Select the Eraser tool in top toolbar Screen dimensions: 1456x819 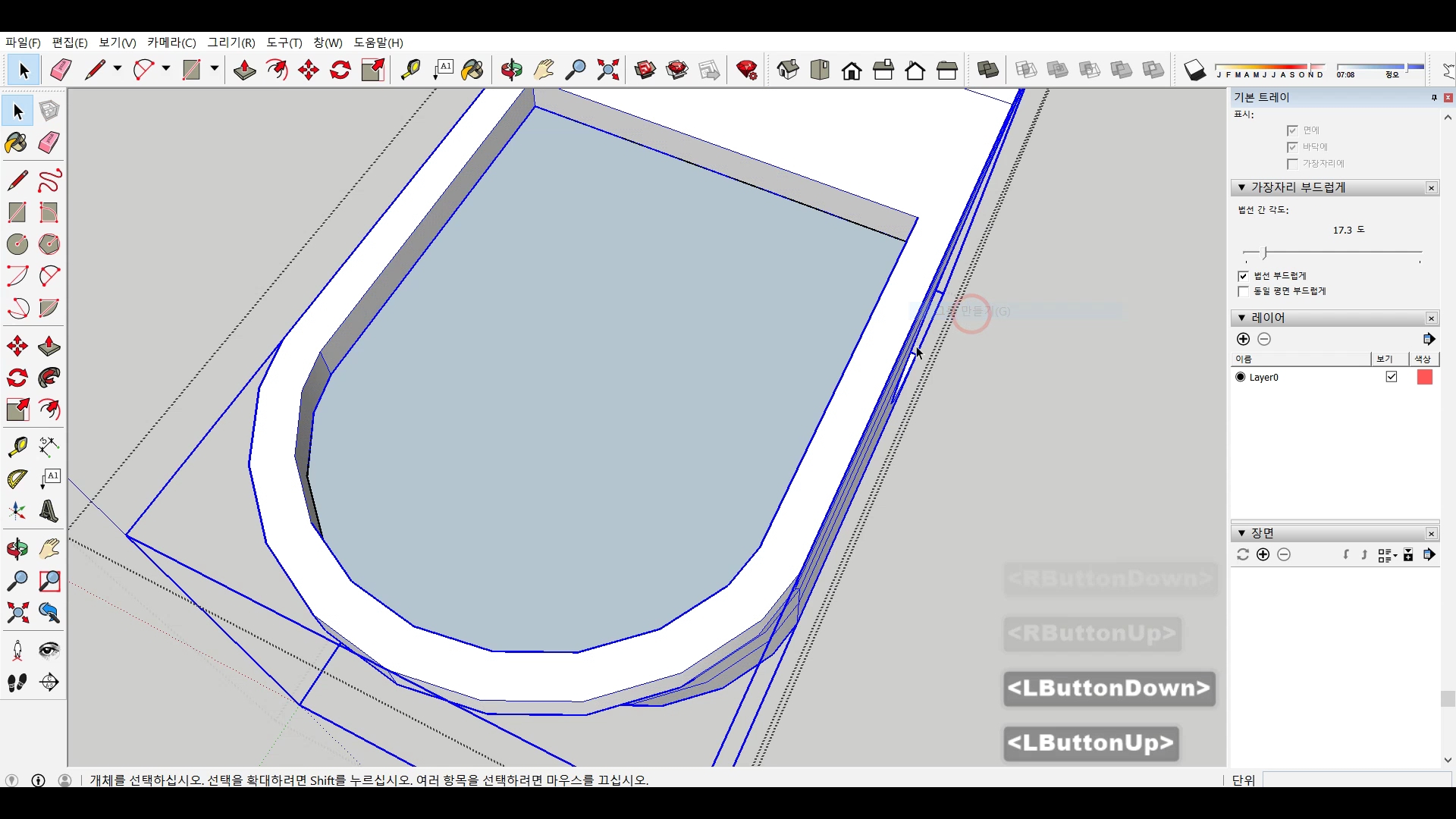point(61,71)
